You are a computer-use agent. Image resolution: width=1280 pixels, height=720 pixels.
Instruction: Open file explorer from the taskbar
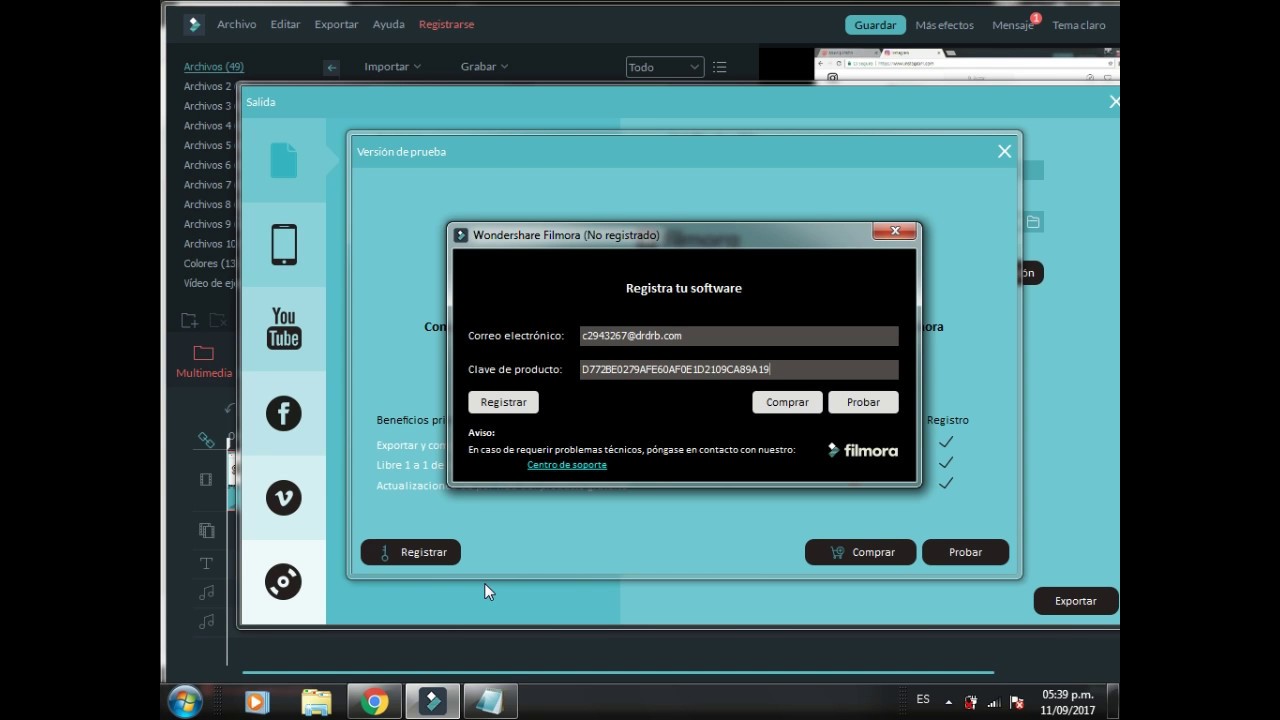pos(316,703)
